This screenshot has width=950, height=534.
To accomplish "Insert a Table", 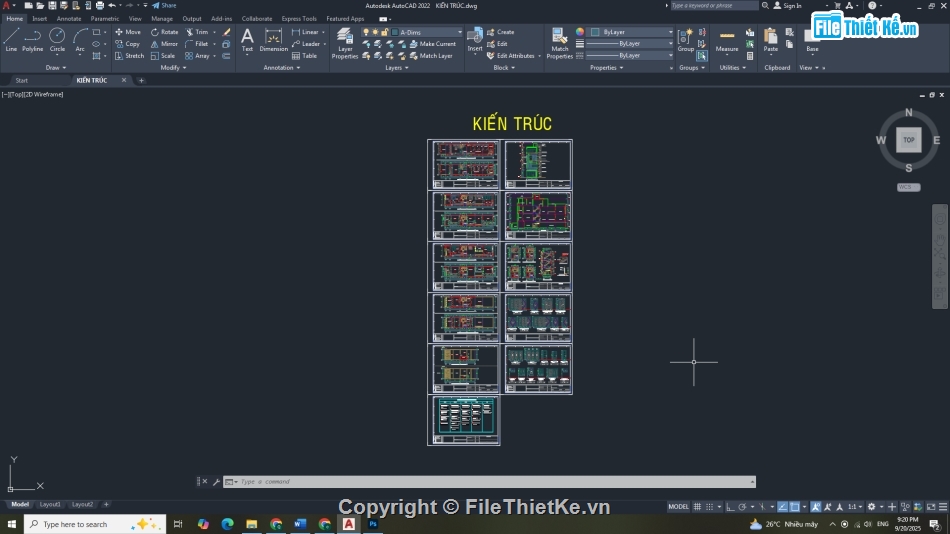I will click(304, 56).
